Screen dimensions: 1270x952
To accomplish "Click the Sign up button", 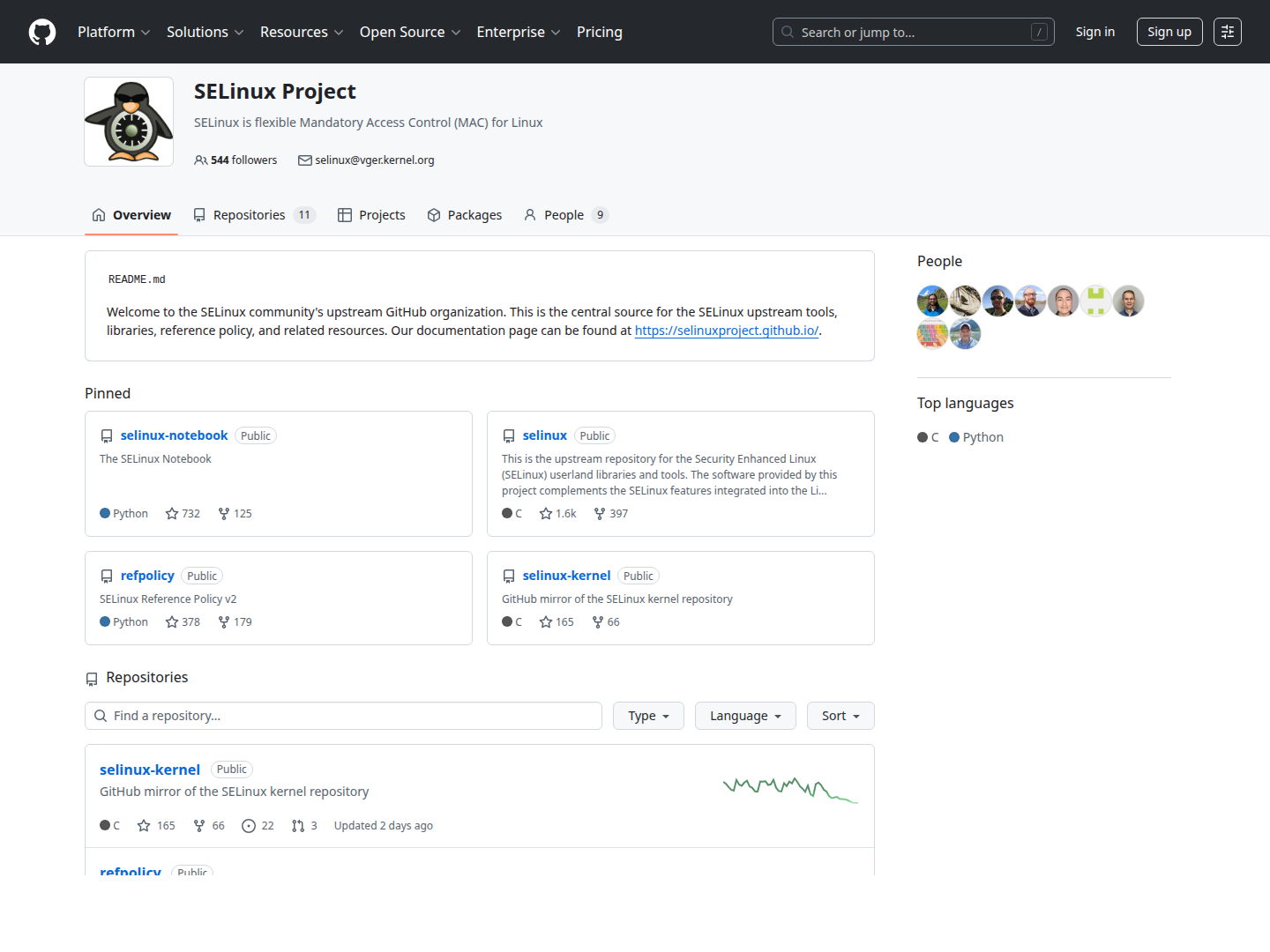I will coord(1169,32).
